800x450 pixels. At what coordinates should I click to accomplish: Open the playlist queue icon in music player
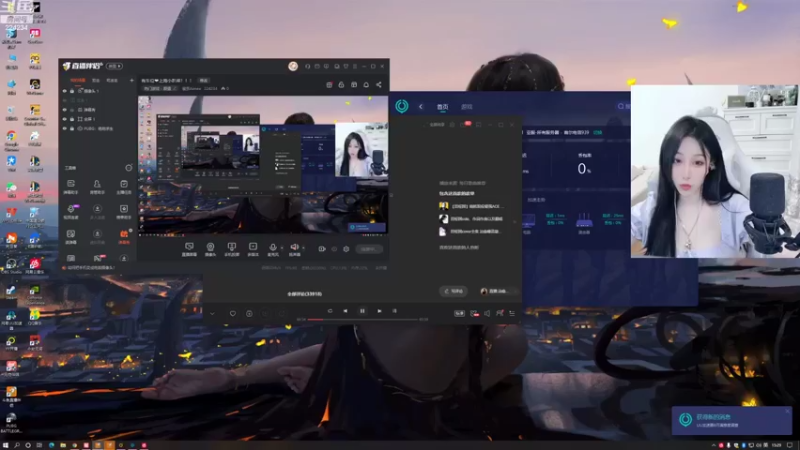(x=512, y=313)
